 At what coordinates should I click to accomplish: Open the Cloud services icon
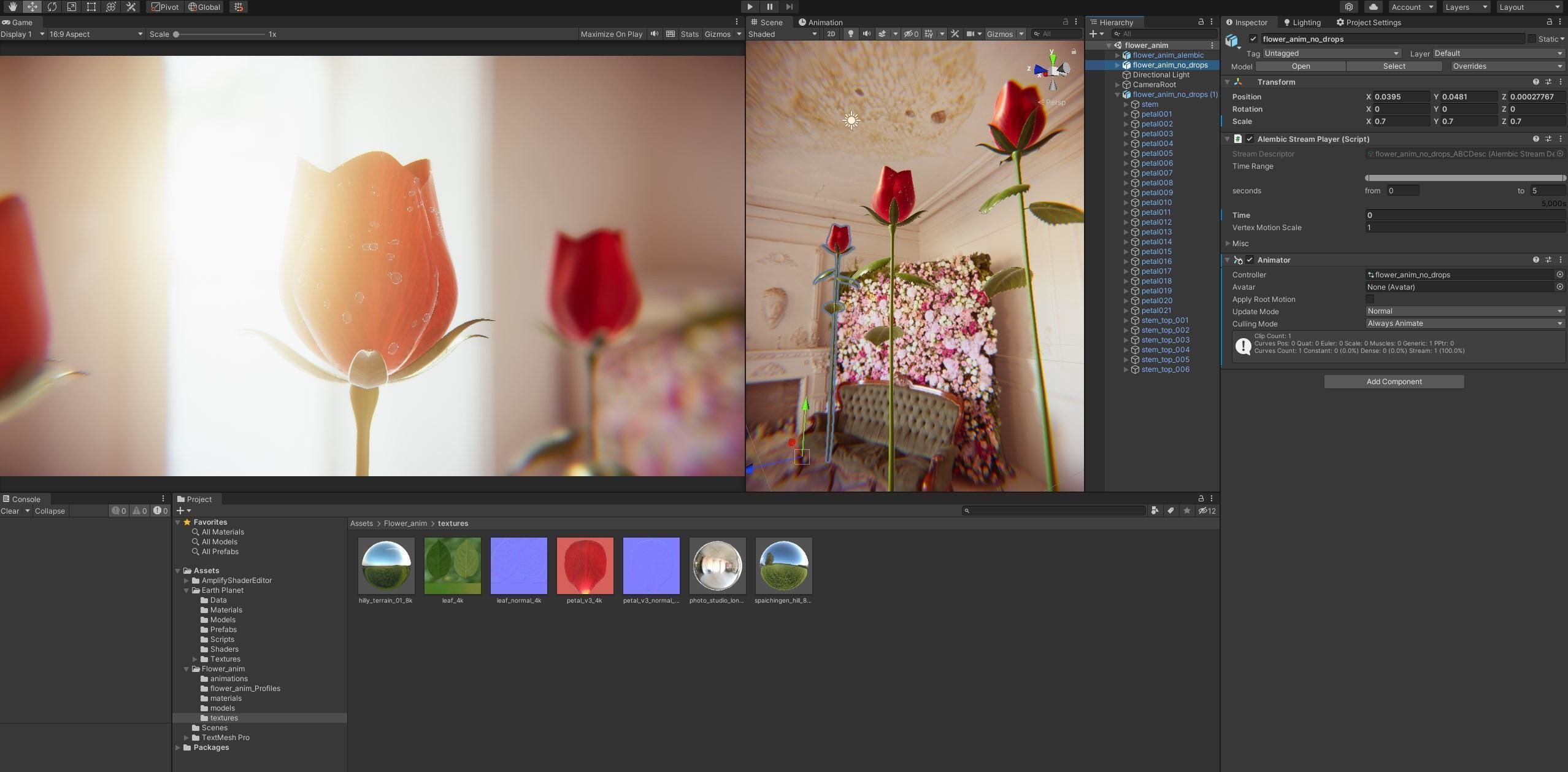[x=1373, y=7]
